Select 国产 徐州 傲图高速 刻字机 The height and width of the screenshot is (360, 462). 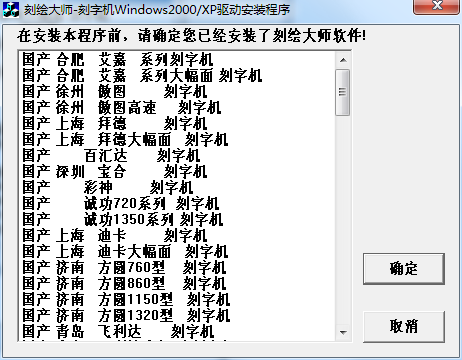(x=177, y=108)
